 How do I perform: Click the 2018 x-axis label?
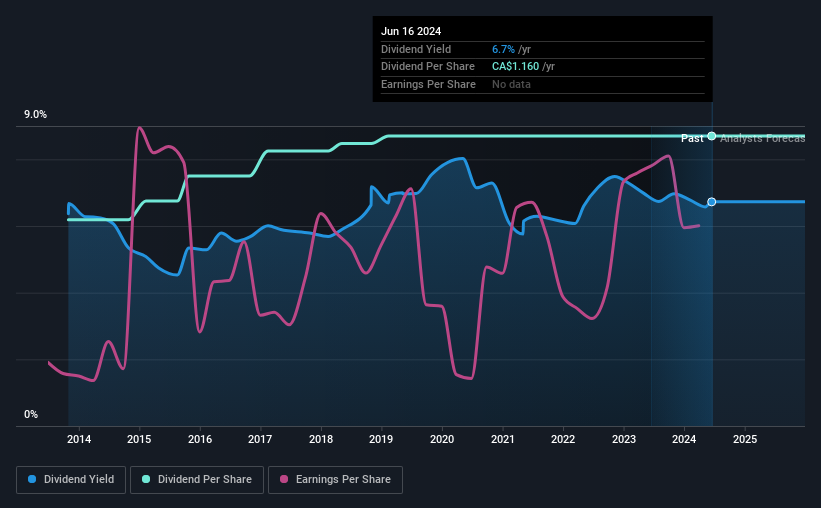[x=321, y=439]
